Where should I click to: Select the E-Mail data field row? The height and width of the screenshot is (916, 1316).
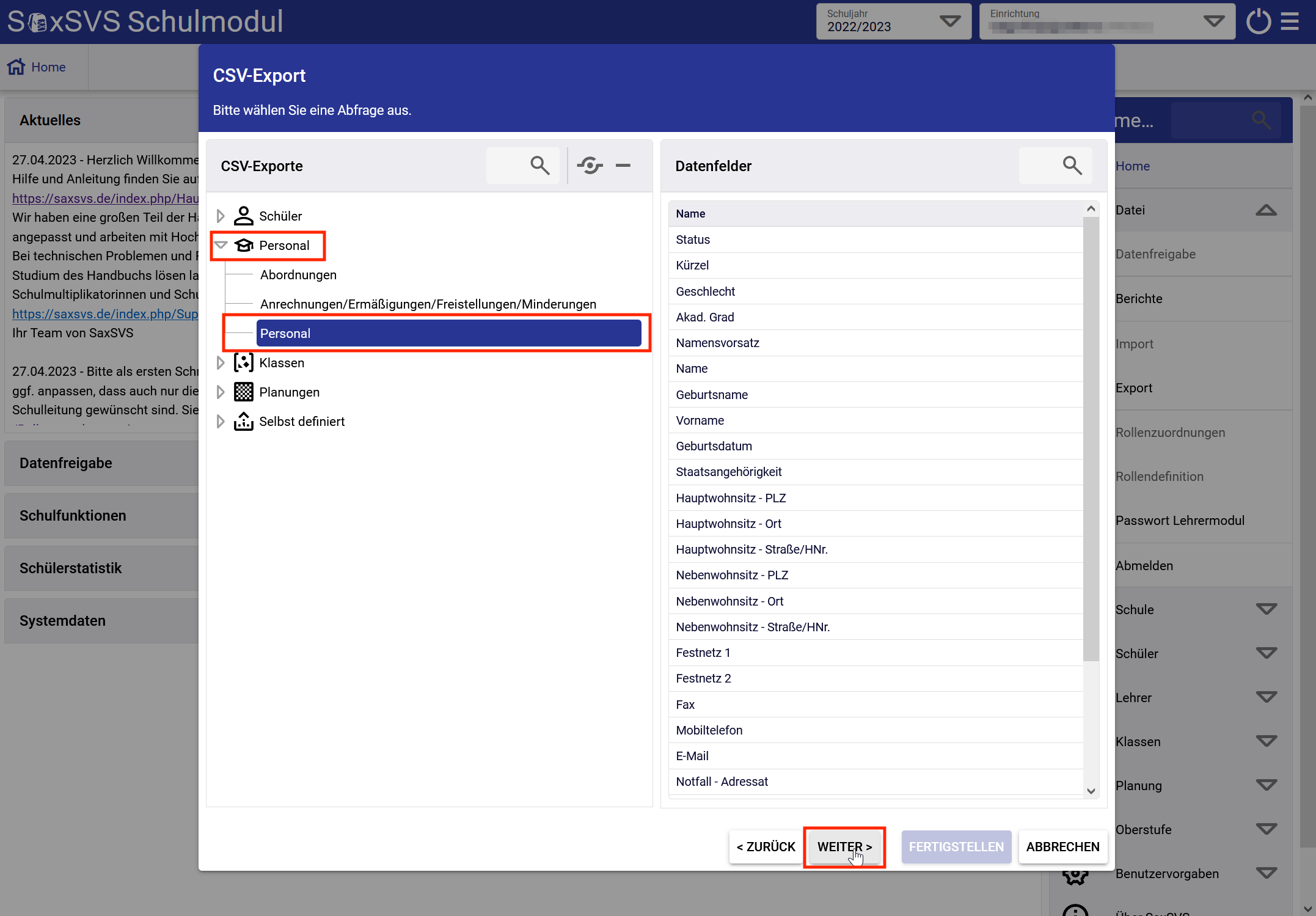tap(876, 756)
